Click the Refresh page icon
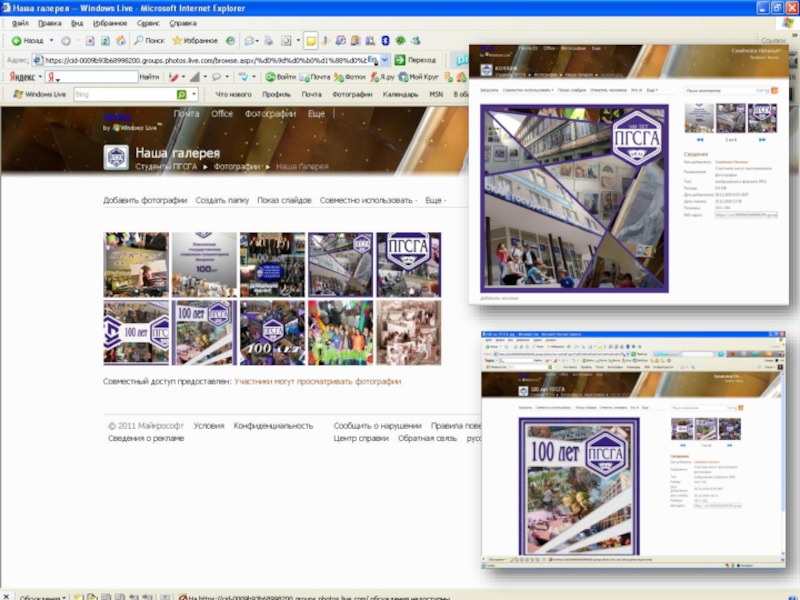The image size is (800, 600). tap(105, 40)
